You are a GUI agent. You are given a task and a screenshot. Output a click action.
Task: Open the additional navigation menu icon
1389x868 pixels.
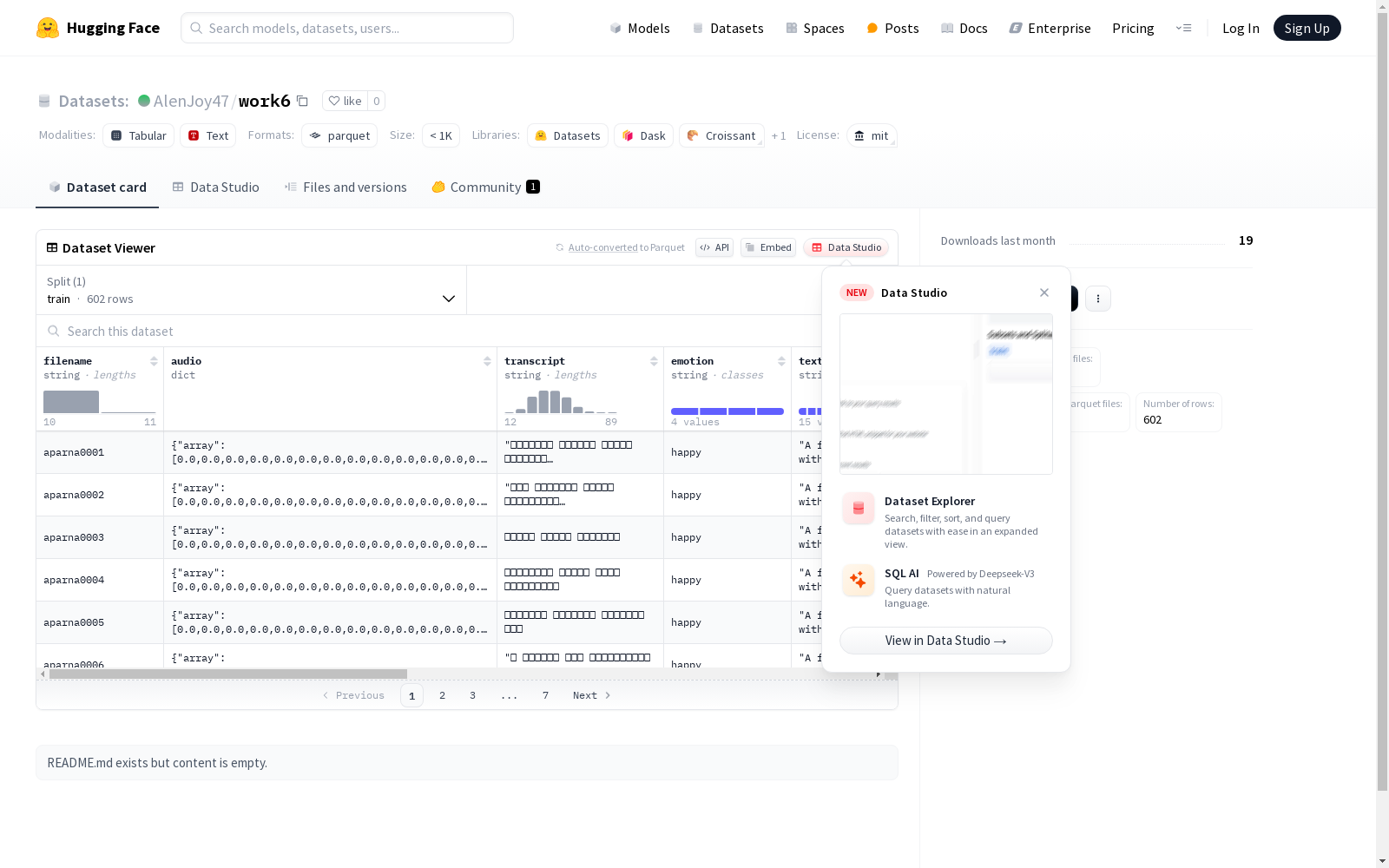click(x=1183, y=28)
